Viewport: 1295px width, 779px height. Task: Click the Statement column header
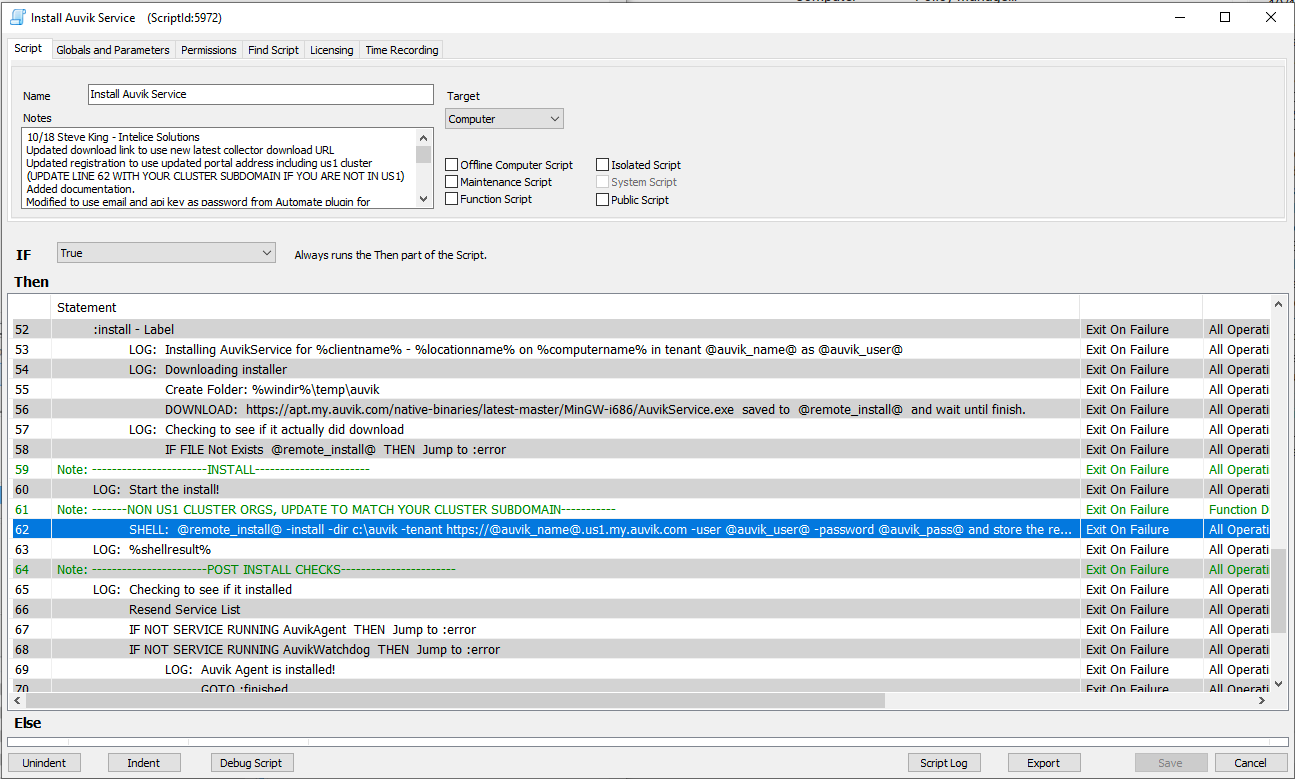click(x=565, y=307)
